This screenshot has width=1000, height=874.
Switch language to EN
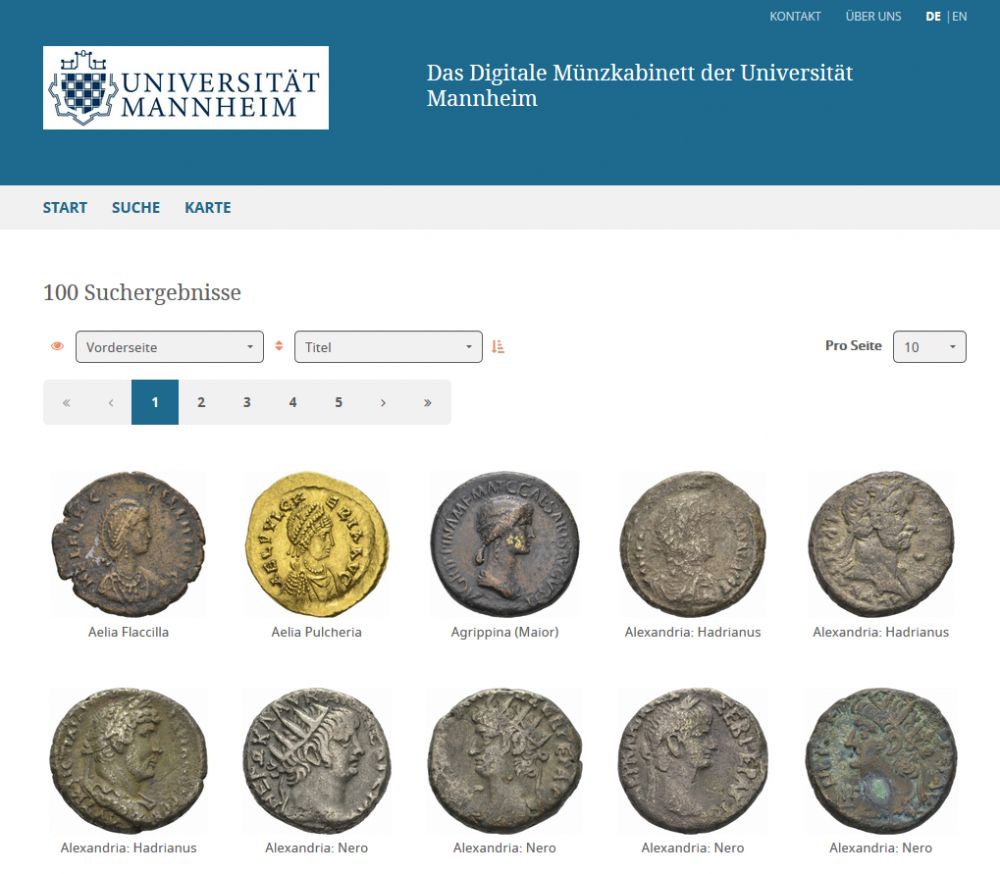(959, 16)
